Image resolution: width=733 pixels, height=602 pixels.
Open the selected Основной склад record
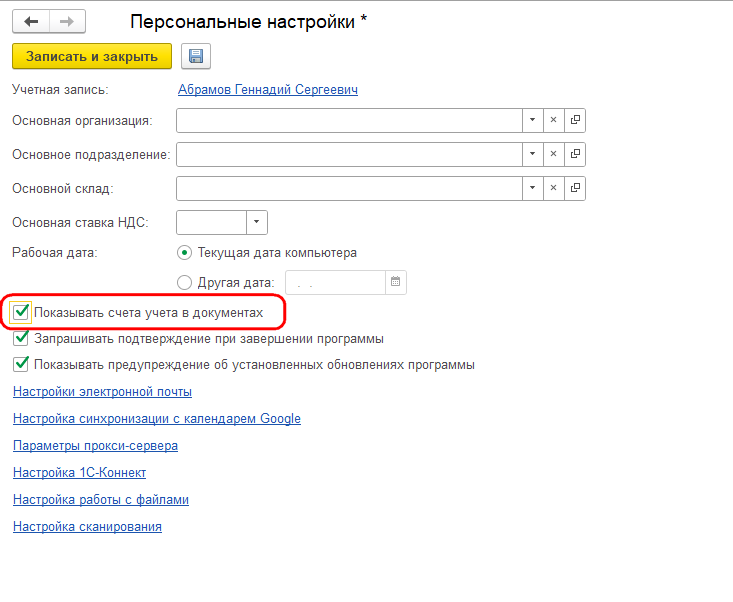(575, 188)
